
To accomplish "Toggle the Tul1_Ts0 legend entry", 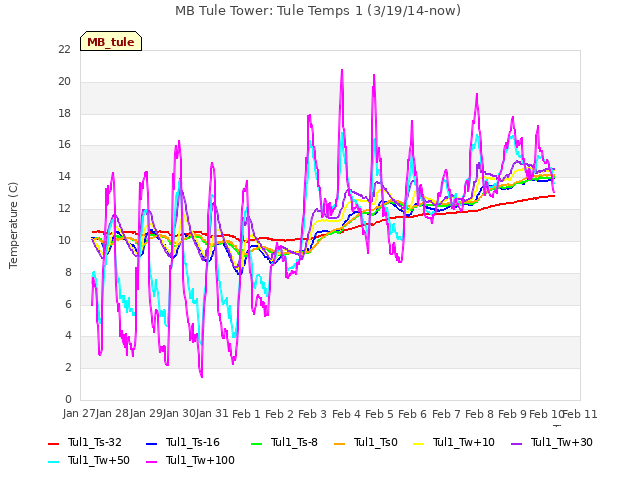I will tap(366, 442).
